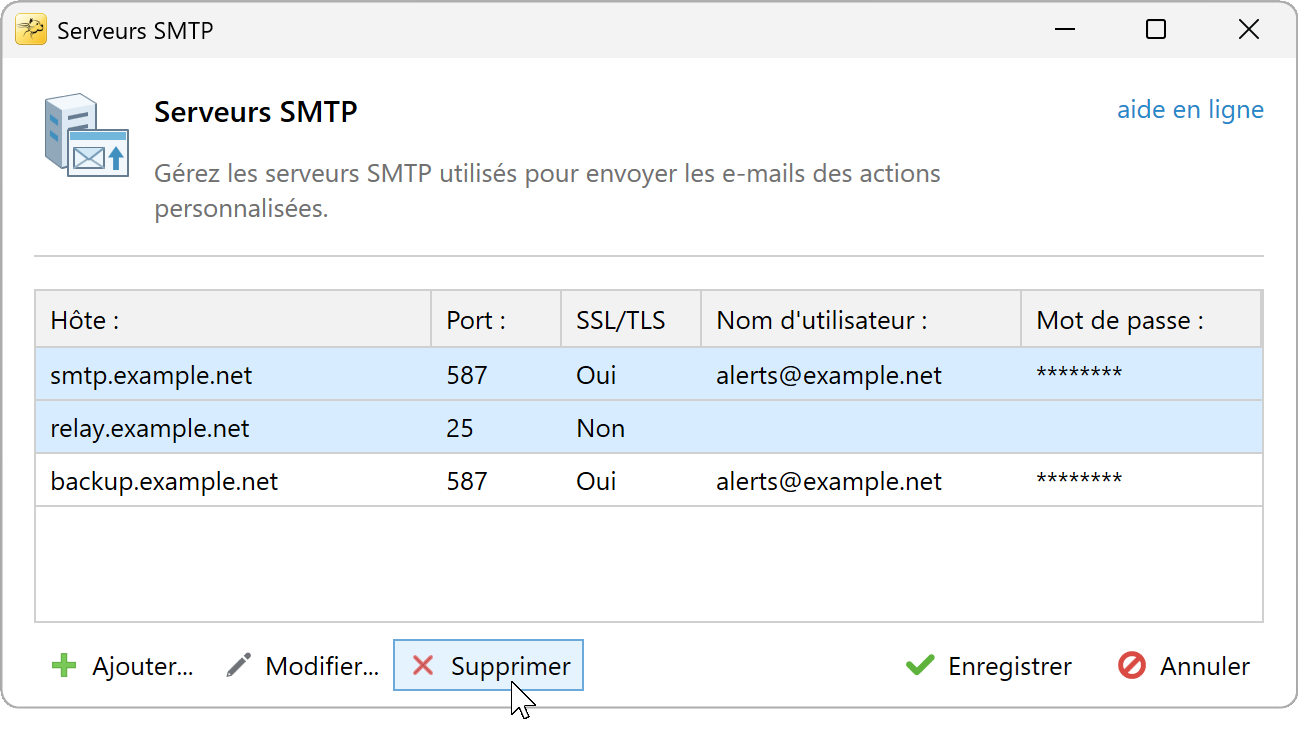Click the SSL/TLS column header
1298x750 pixels.
pos(631,320)
